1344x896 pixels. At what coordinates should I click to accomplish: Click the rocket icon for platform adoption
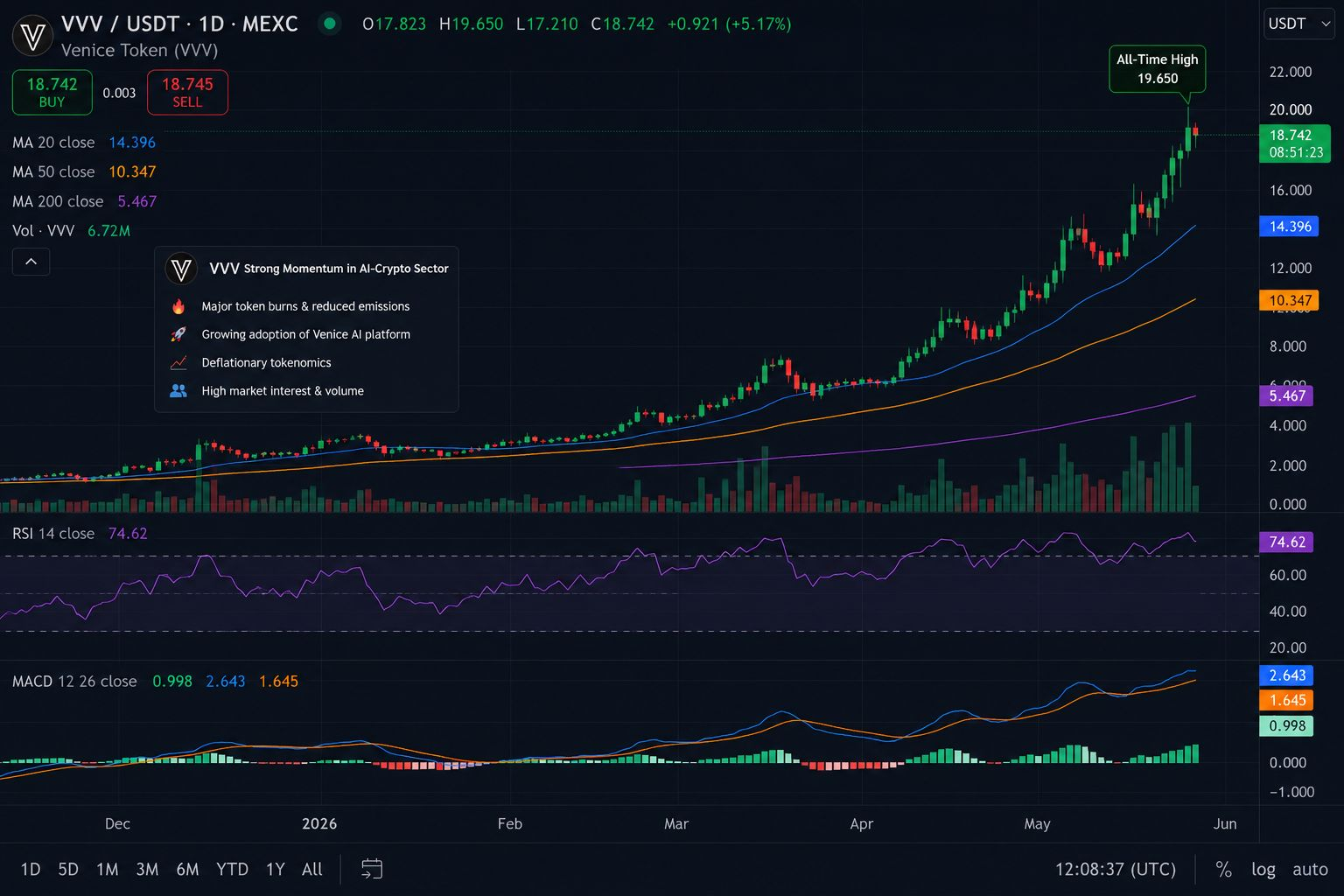pos(178,334)
